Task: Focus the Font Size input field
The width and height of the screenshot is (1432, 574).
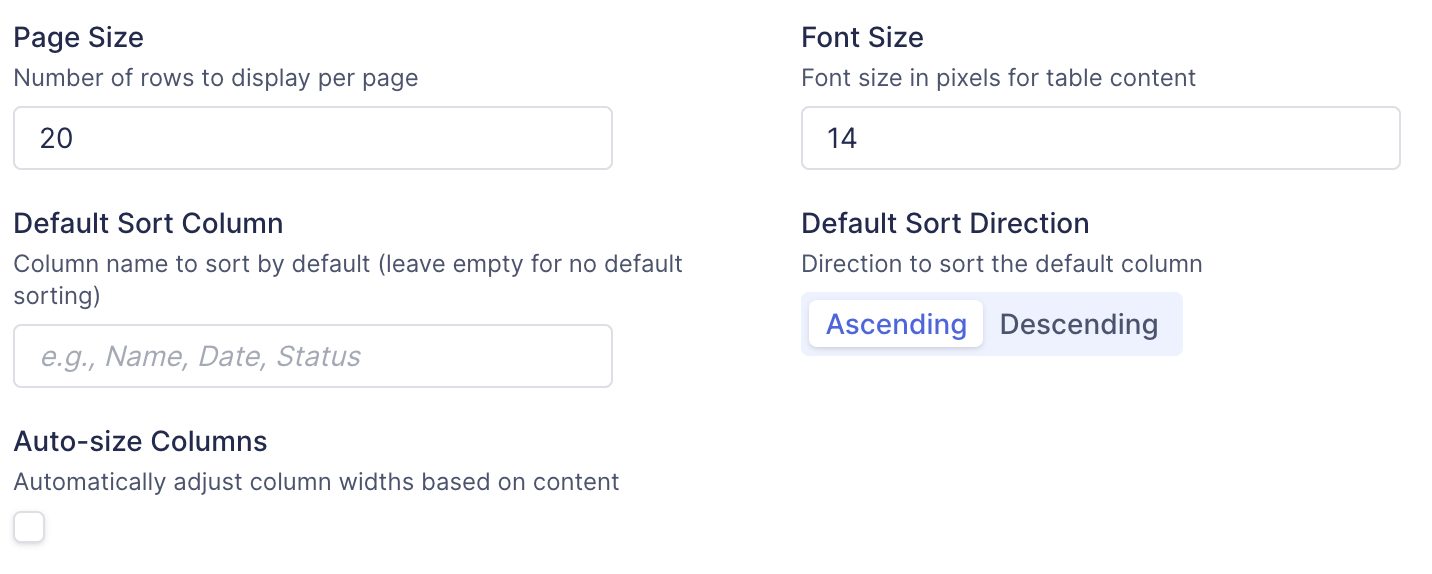Action: pos(1100,138)
